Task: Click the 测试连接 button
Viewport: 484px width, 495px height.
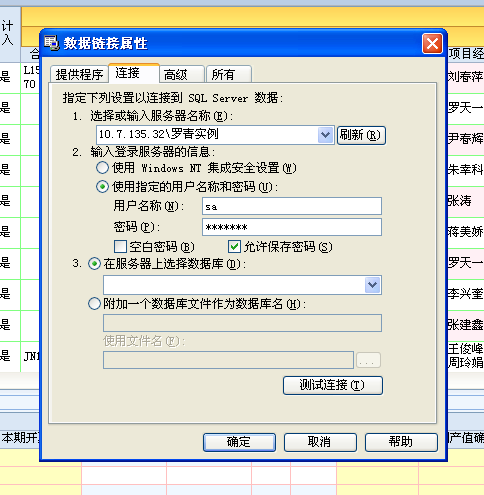Action: pos(333,385)
